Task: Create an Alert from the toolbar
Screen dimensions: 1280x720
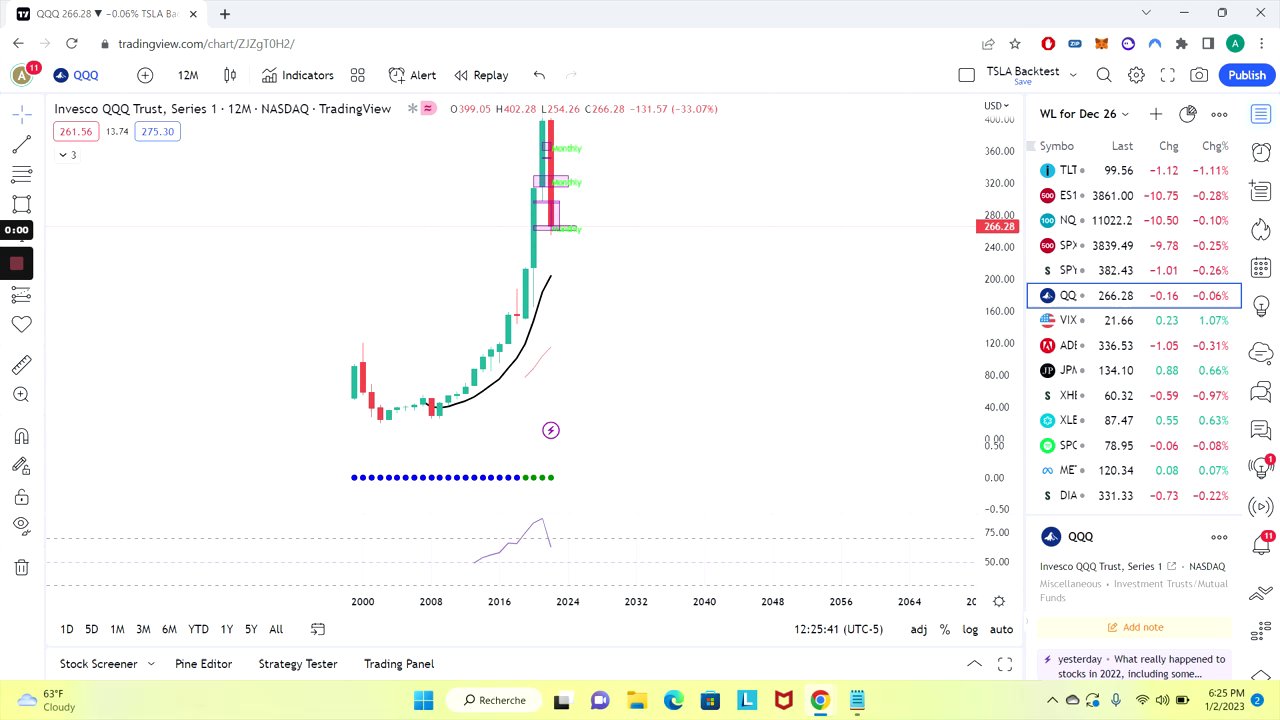Action: click(412, 75)
